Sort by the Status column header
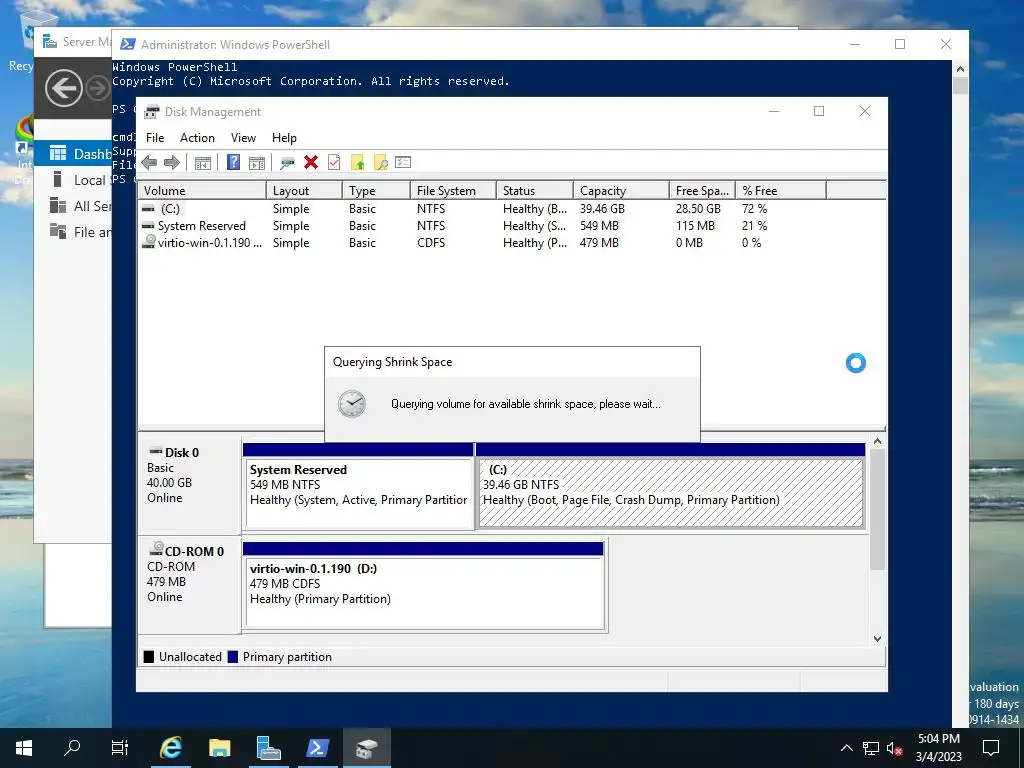The height and width of the screenshot is (768, 1024). point(534,191)
